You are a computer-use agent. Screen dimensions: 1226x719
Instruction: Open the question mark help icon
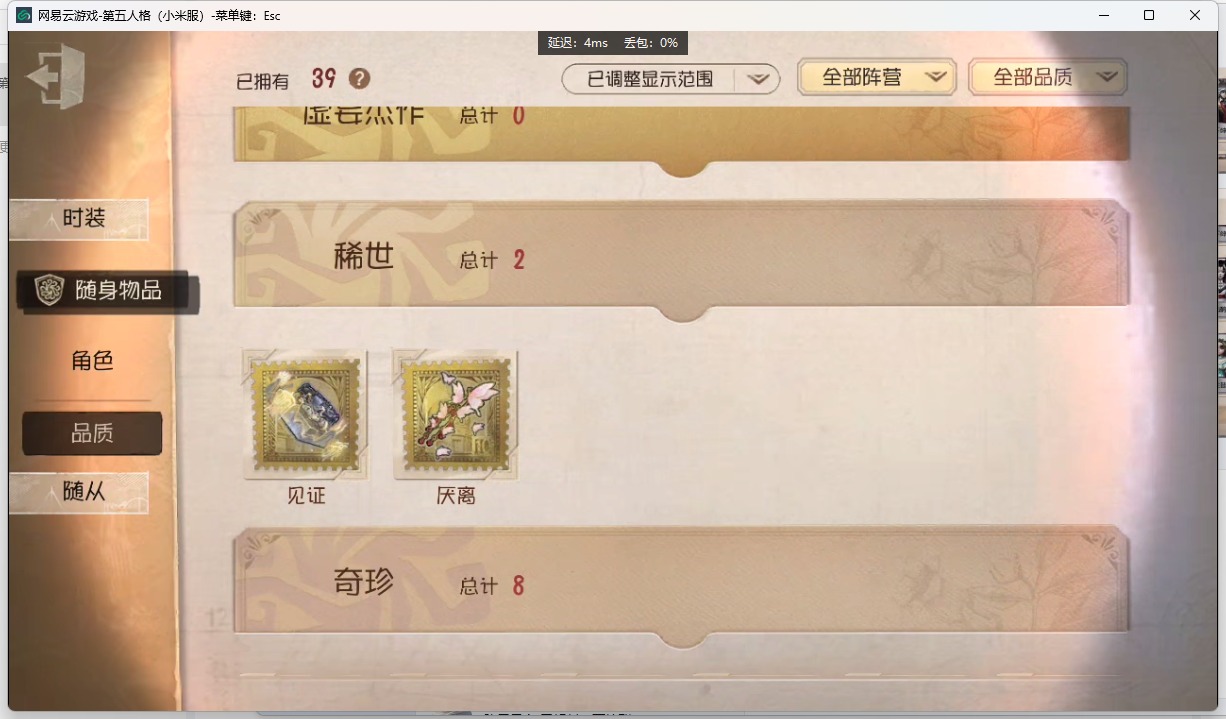(359, 79)
